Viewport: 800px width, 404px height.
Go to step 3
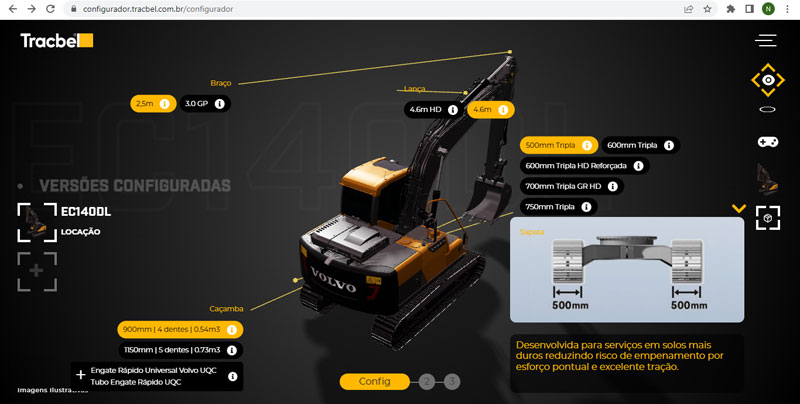(452, 382)
